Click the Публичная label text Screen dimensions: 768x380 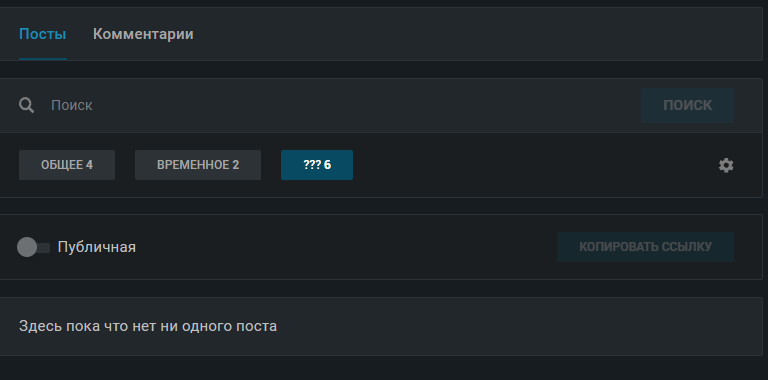(96, 247)
